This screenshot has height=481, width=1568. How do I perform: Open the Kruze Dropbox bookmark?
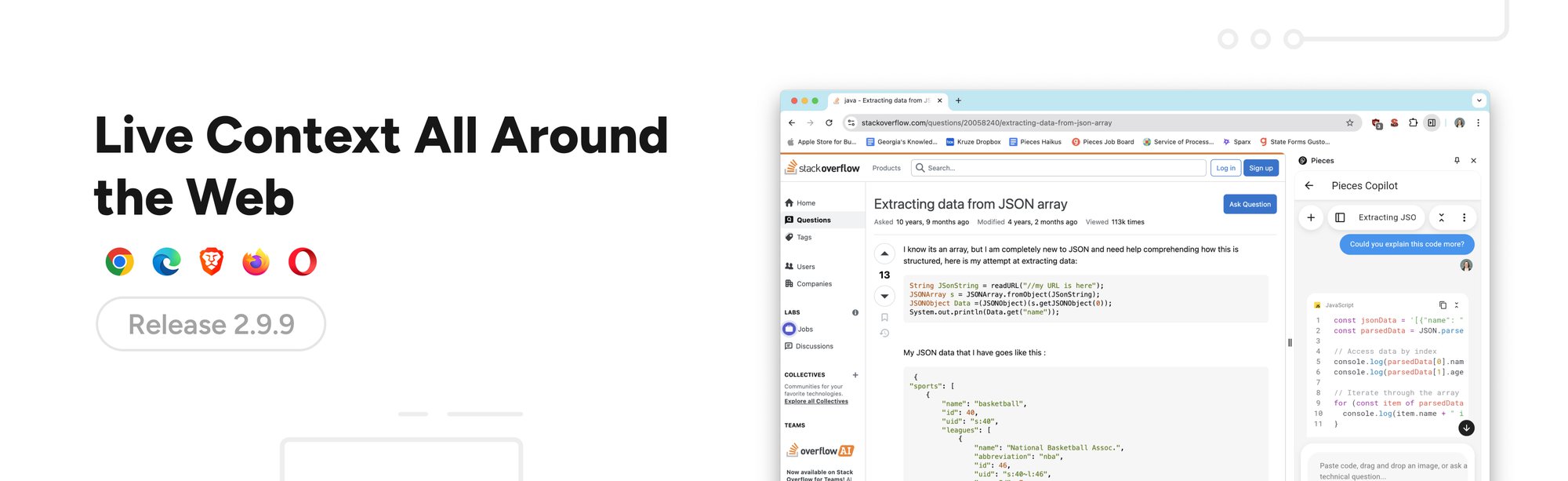(x=974, y=142)
